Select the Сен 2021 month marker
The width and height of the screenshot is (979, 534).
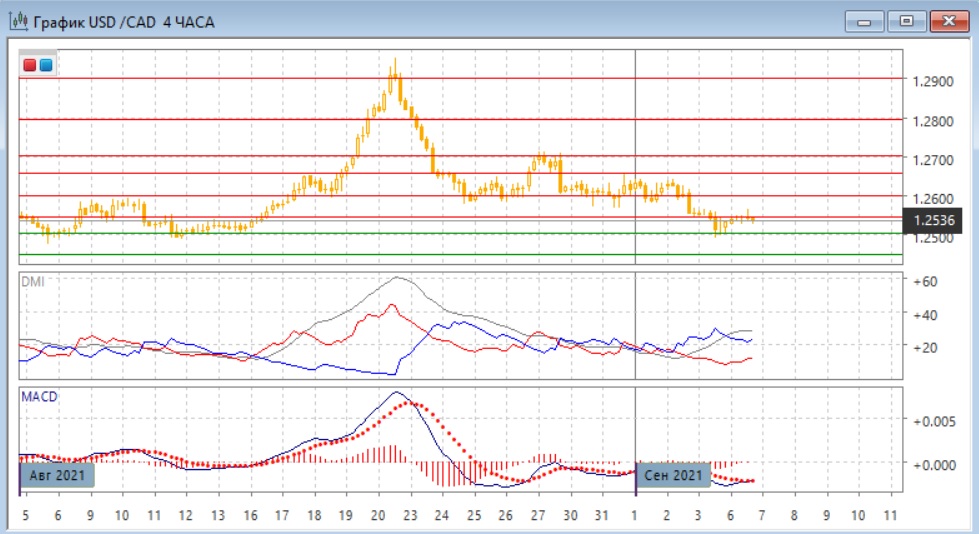[x=673, y=474]
